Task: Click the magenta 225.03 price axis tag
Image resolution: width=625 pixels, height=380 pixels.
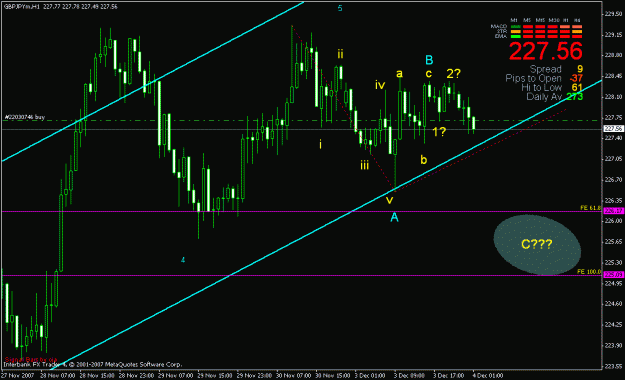Action: pos(613,274)
